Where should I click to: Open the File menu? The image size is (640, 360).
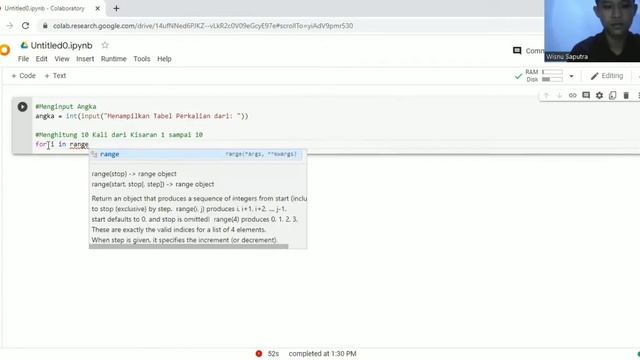pos(23,59)
